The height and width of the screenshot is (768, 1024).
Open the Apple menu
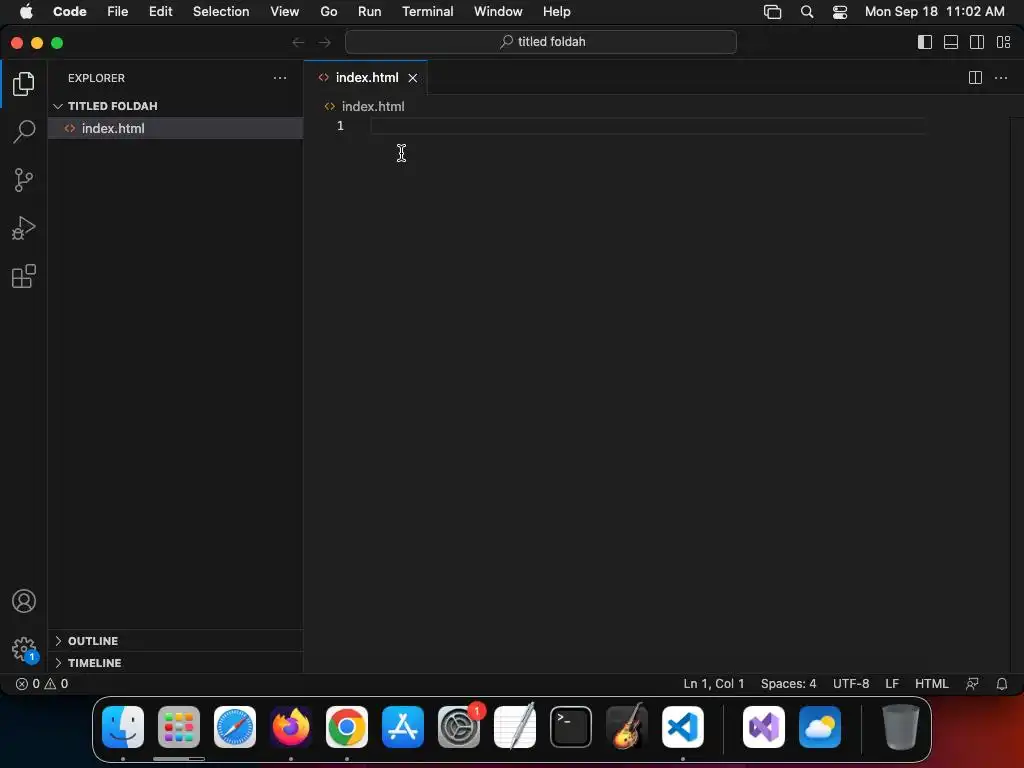click(x=26, y=12)
